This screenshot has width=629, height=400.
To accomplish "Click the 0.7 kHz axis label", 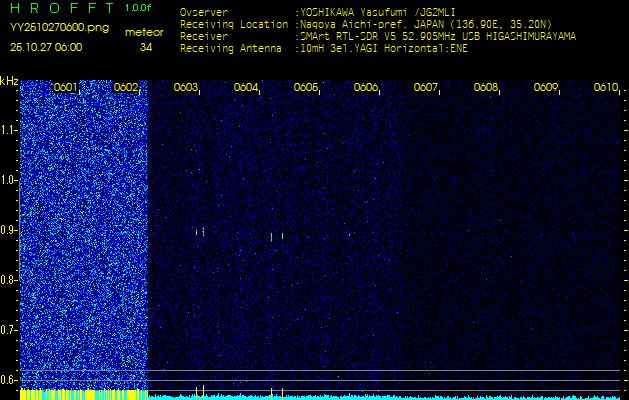I will pyautogui.click(x=8, y=330).
